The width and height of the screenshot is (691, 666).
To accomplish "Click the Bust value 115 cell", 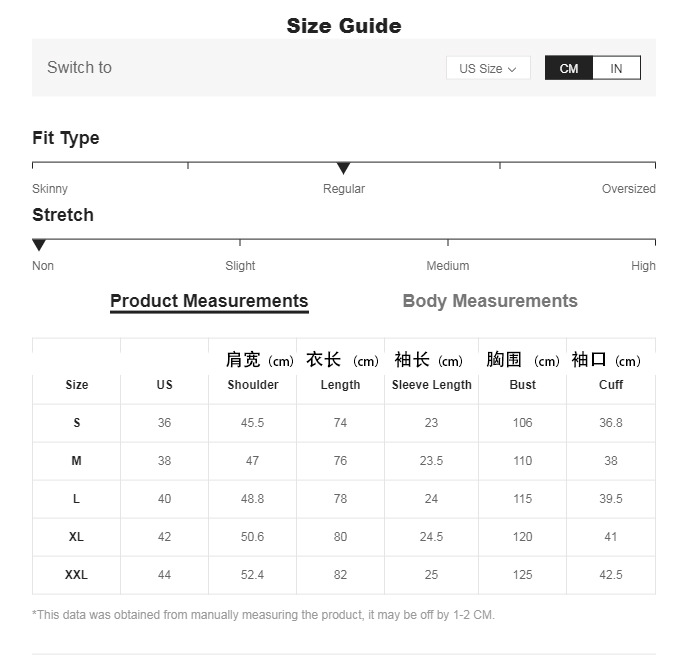I will pyautogui.click(x=522, y=499).
